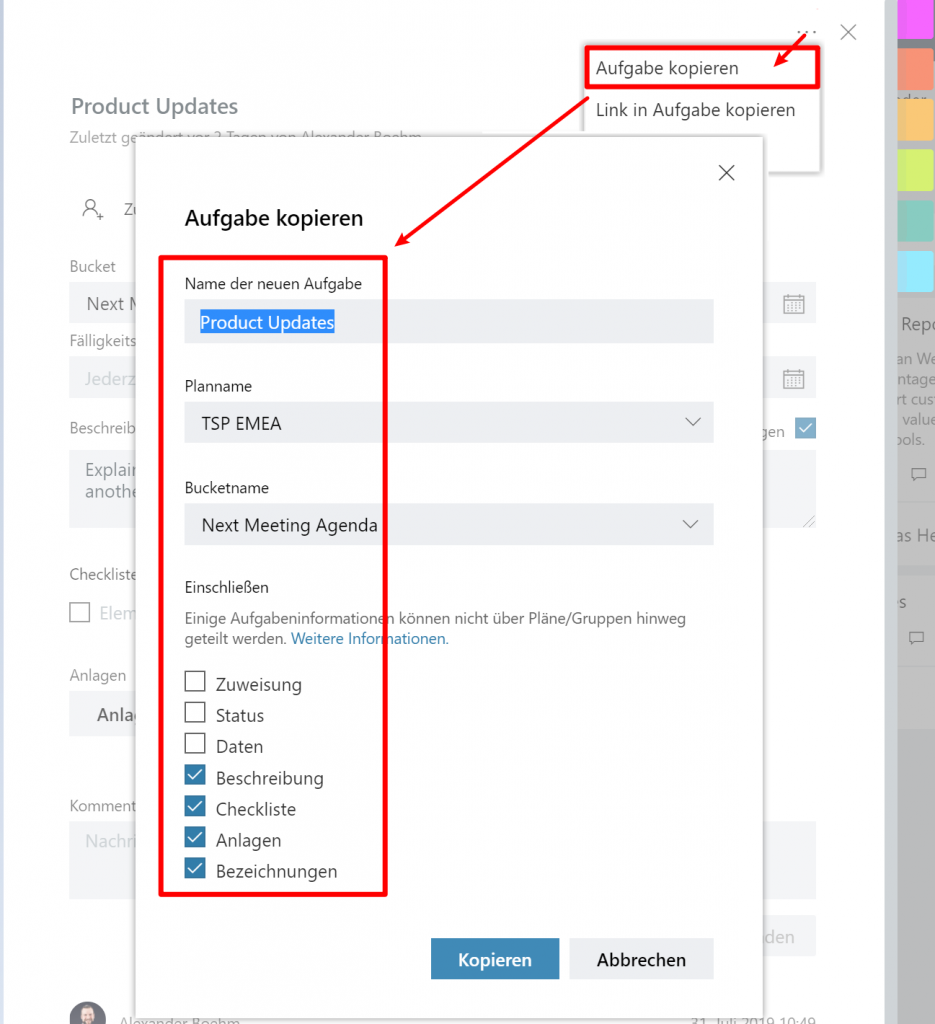Click the Name der neuen Aufgabe field
Image resolution: width=935 pixels, height=1024 pixels.
tap(449, 322)
